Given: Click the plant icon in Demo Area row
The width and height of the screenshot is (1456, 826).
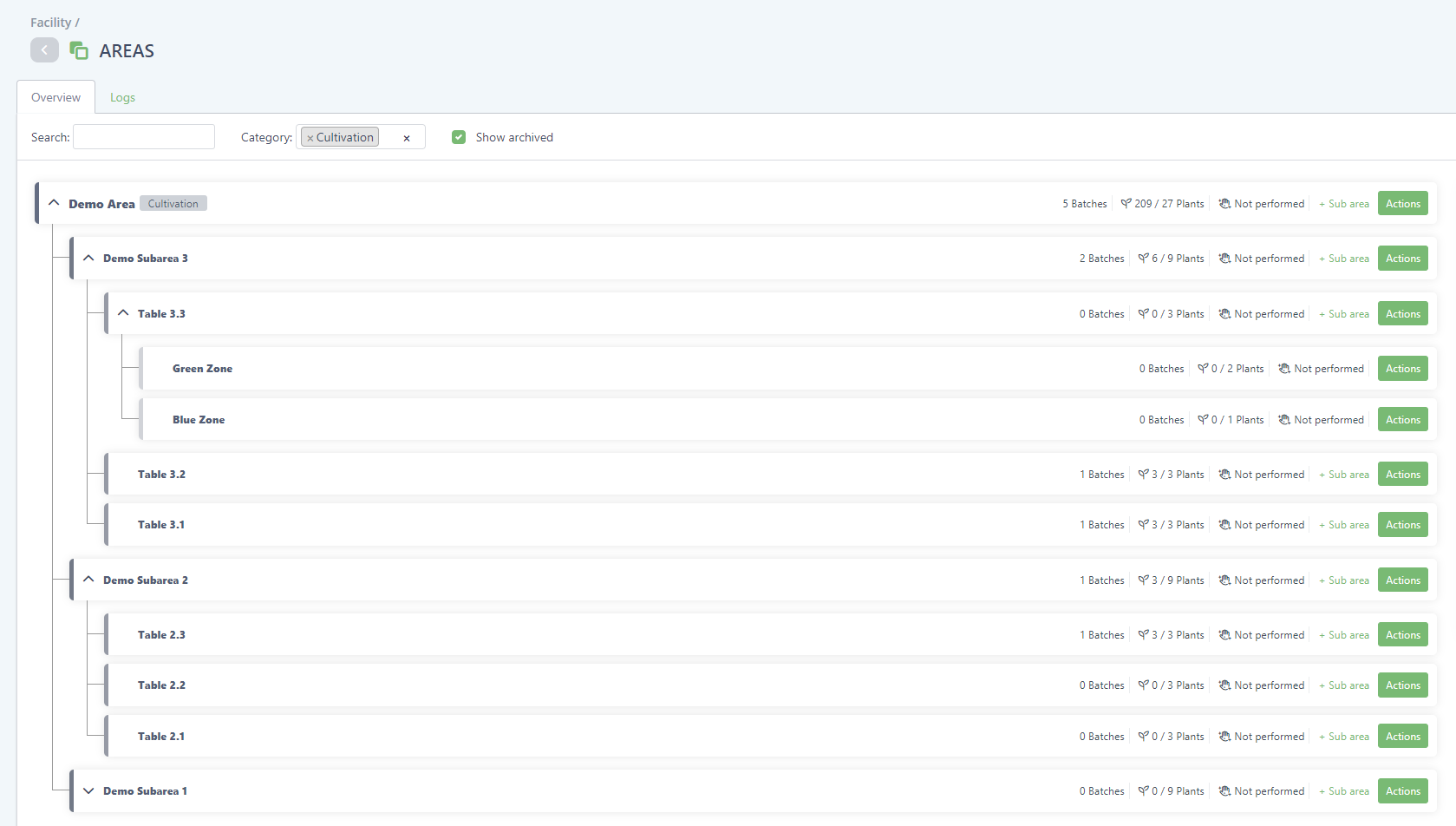Looking at the screenshot, I should (1126, 204).
